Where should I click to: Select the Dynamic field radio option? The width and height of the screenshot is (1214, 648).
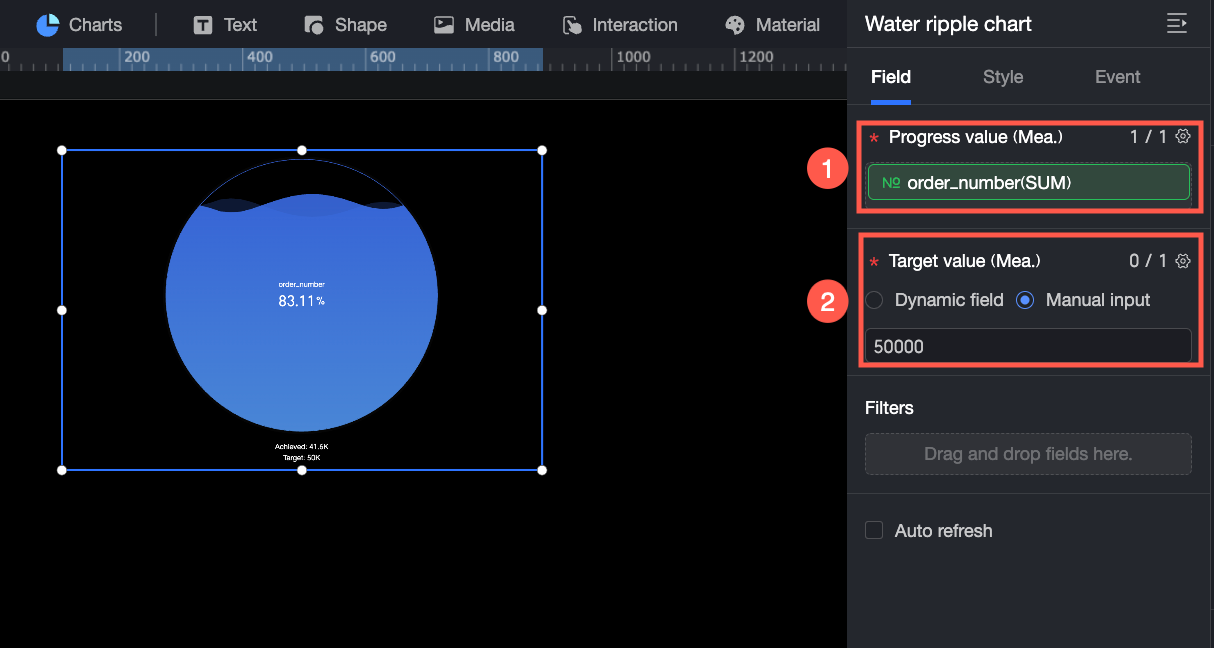coord(874,300)
